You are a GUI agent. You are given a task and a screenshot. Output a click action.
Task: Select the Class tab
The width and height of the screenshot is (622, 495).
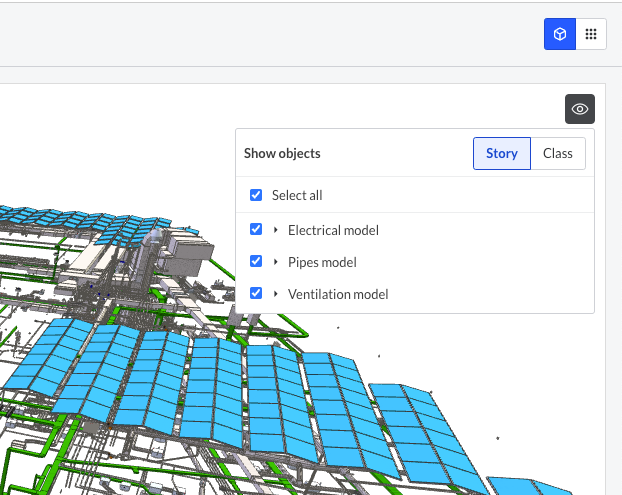point(558,153)
